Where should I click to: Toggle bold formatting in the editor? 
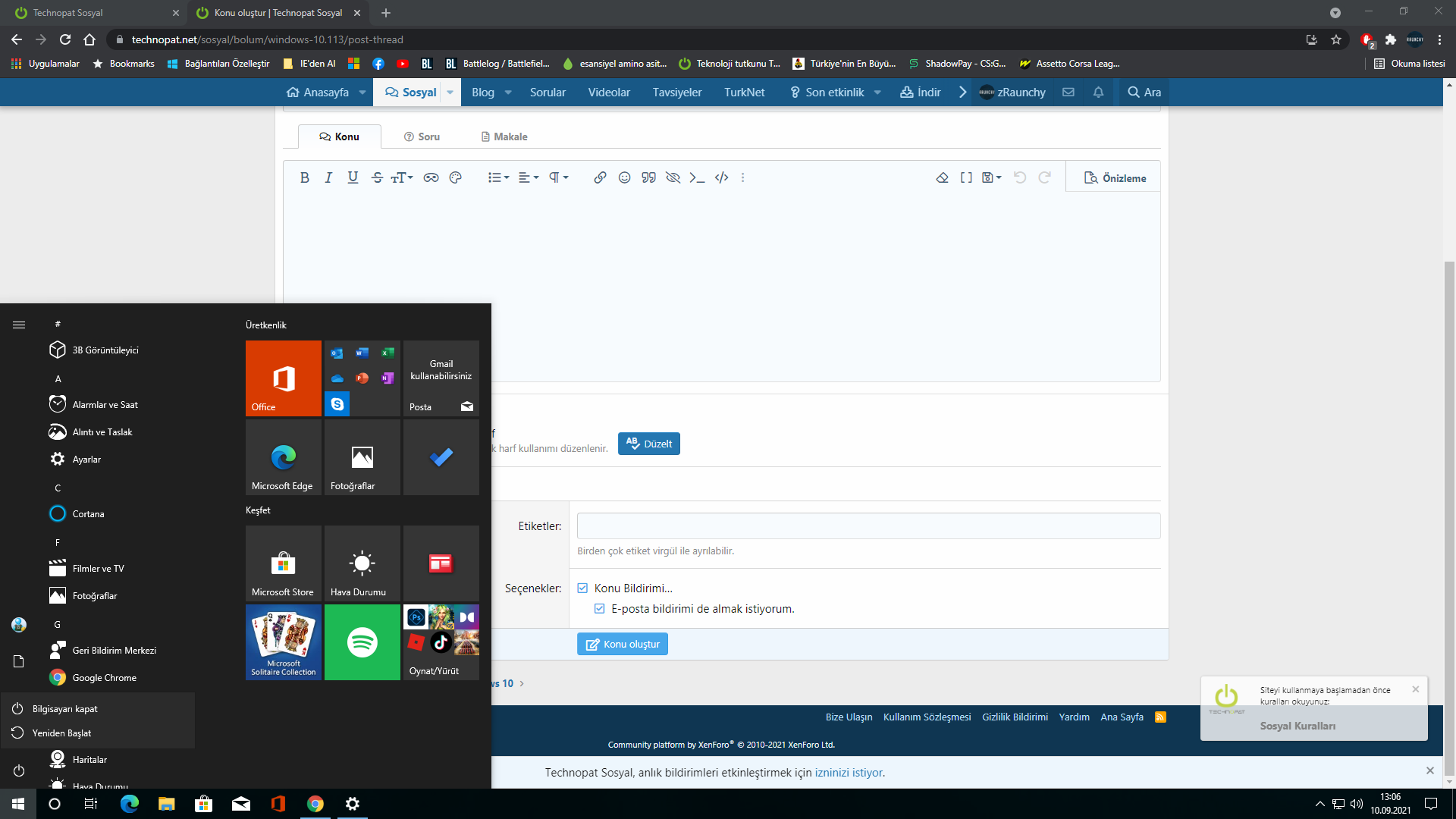click(304, 177)
